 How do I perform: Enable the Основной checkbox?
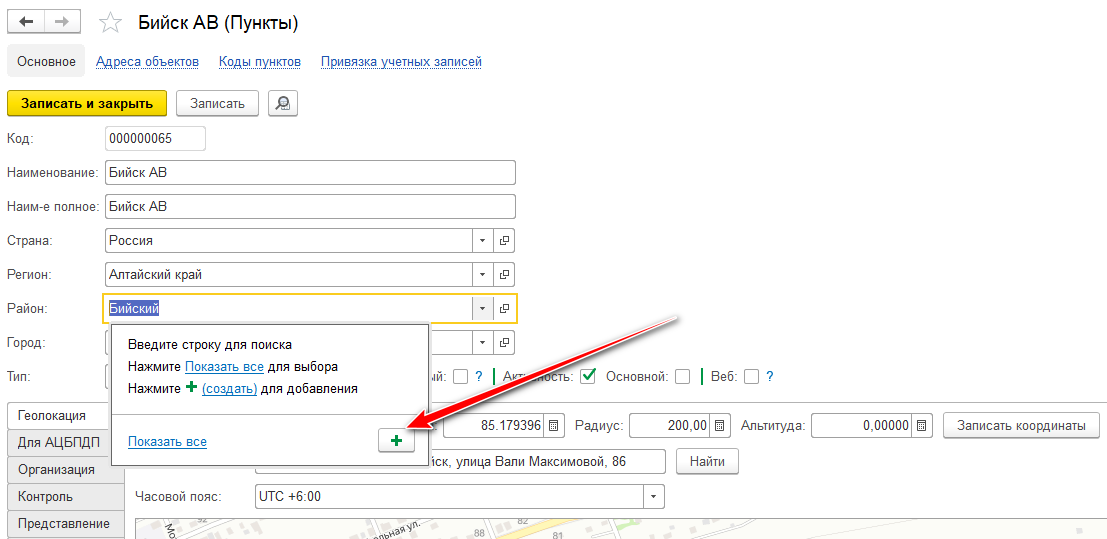click(682, 377)
